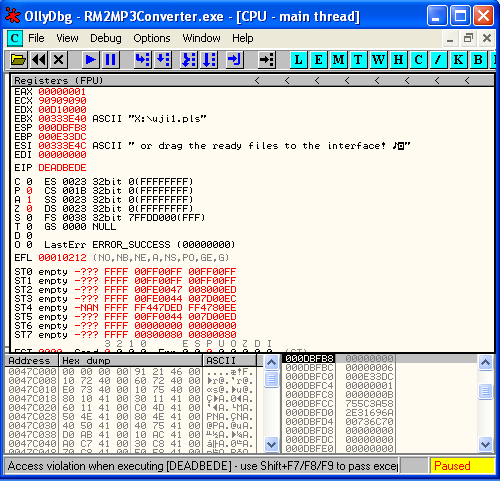Image resolution: width=500 pixels, height=481 pixels.
Task: Toggle the D flag value
Action: pos(29,236)
